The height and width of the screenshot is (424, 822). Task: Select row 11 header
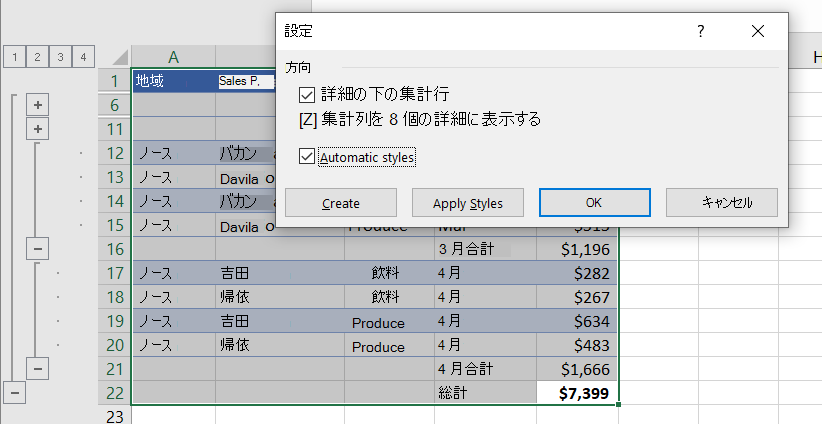pyautogui.click(x=115, y=129)
